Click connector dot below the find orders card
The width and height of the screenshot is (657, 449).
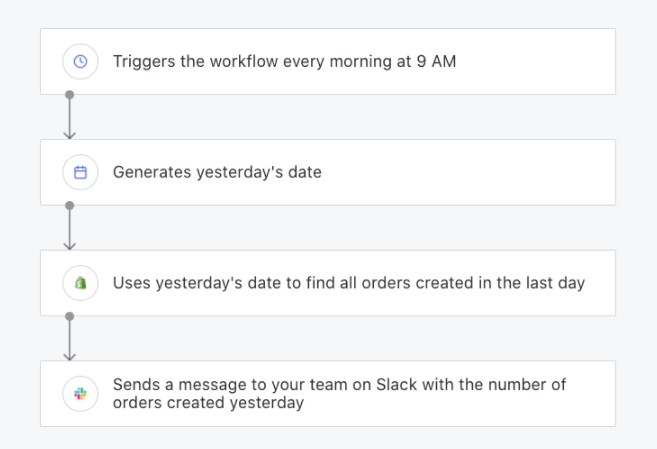click(x=70, y=317)
